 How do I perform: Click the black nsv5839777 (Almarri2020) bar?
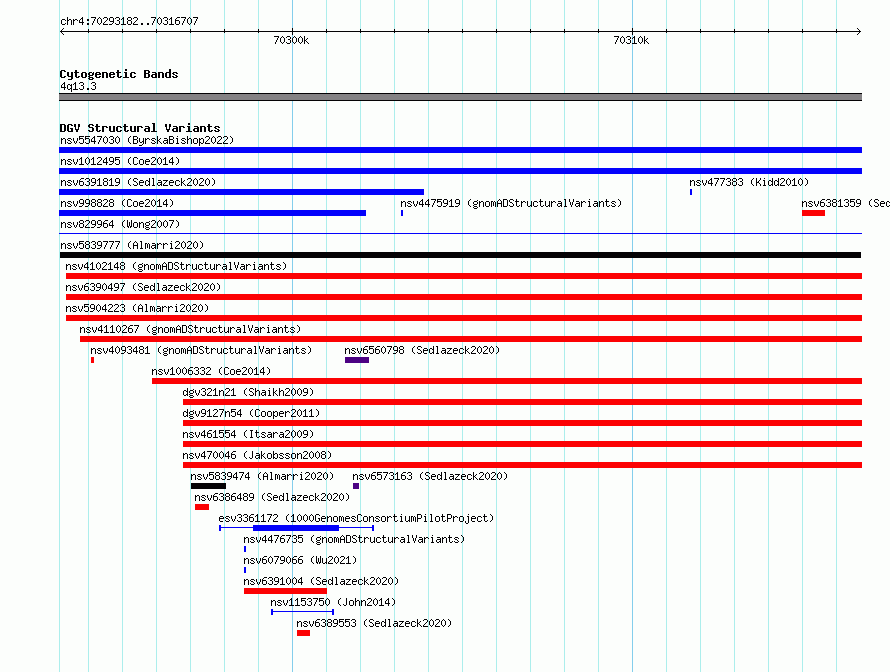tap(460, 255)
